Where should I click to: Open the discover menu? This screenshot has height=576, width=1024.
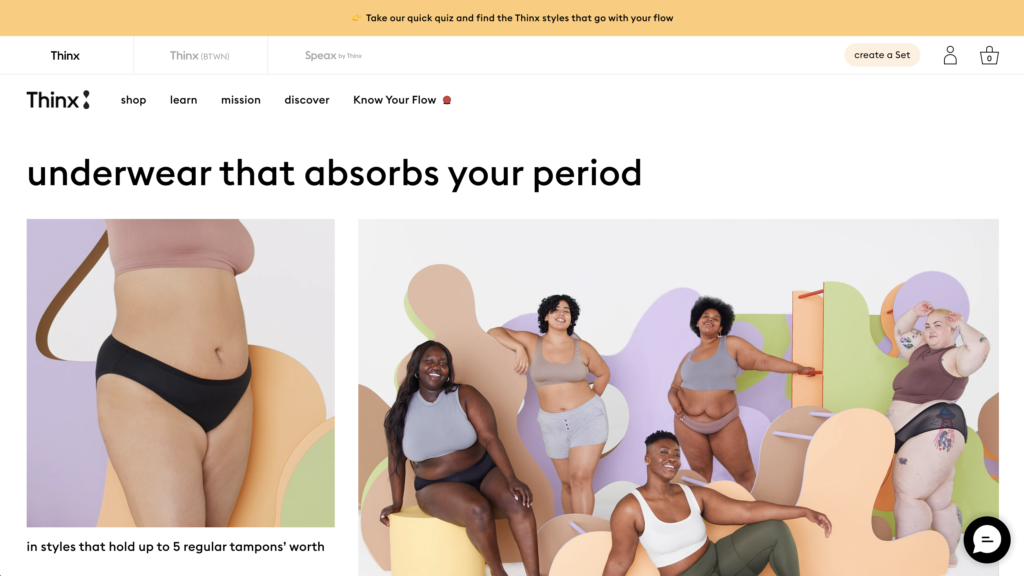(x=307, y=100)
